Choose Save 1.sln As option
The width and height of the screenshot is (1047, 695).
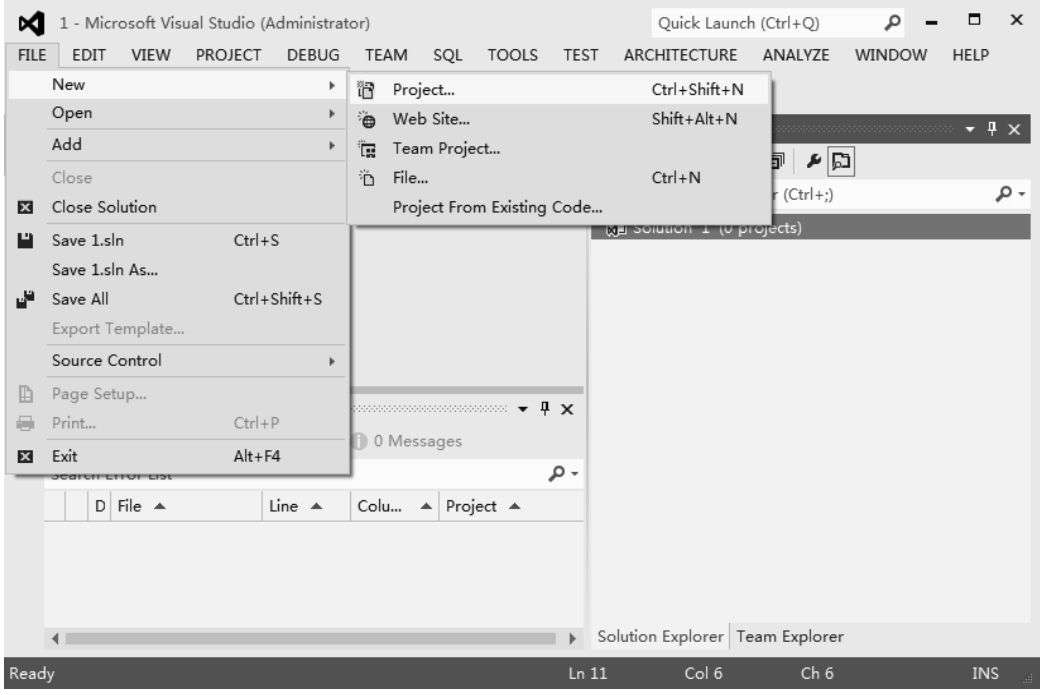[179, 270]
